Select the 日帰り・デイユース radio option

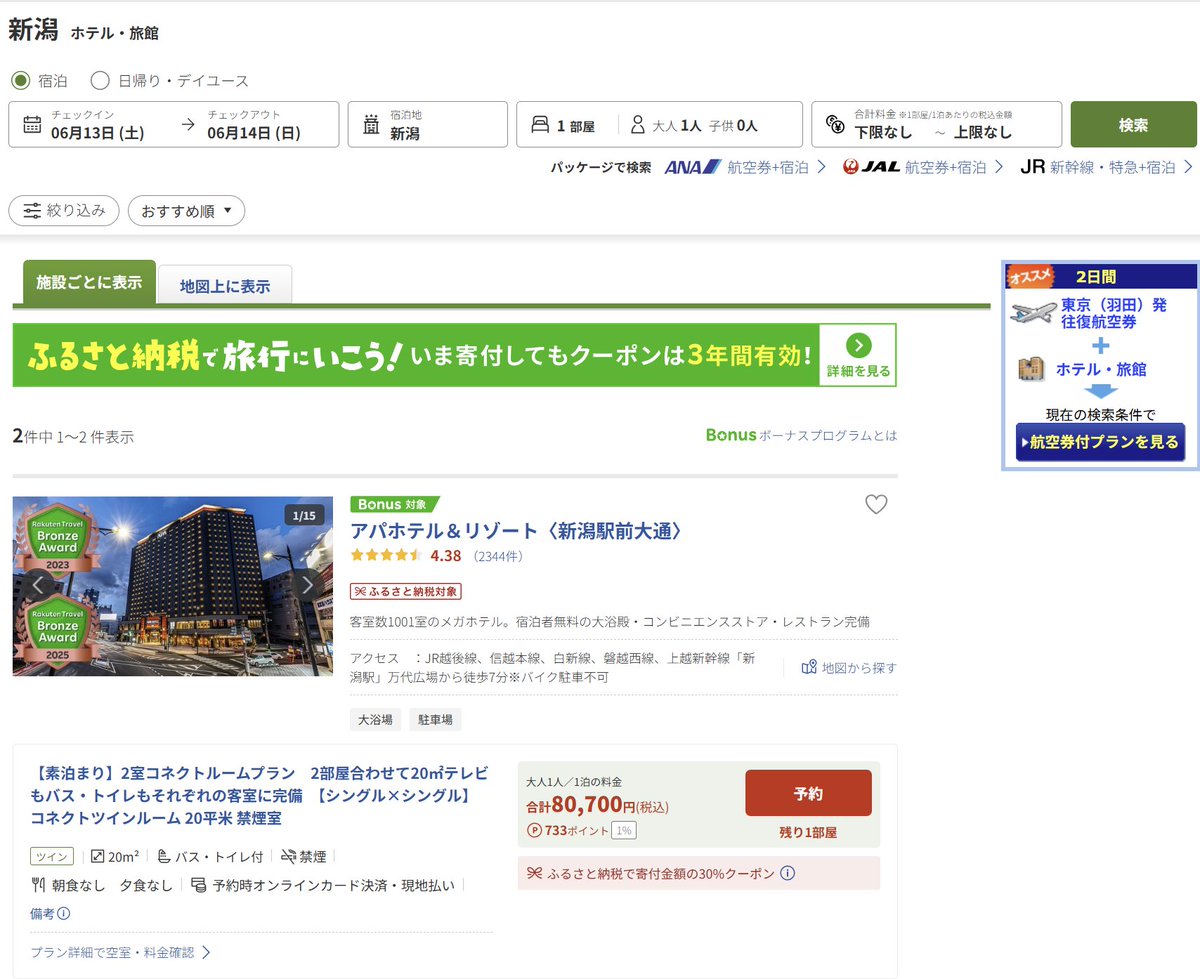pyautogui.click(x=99, y=80)
